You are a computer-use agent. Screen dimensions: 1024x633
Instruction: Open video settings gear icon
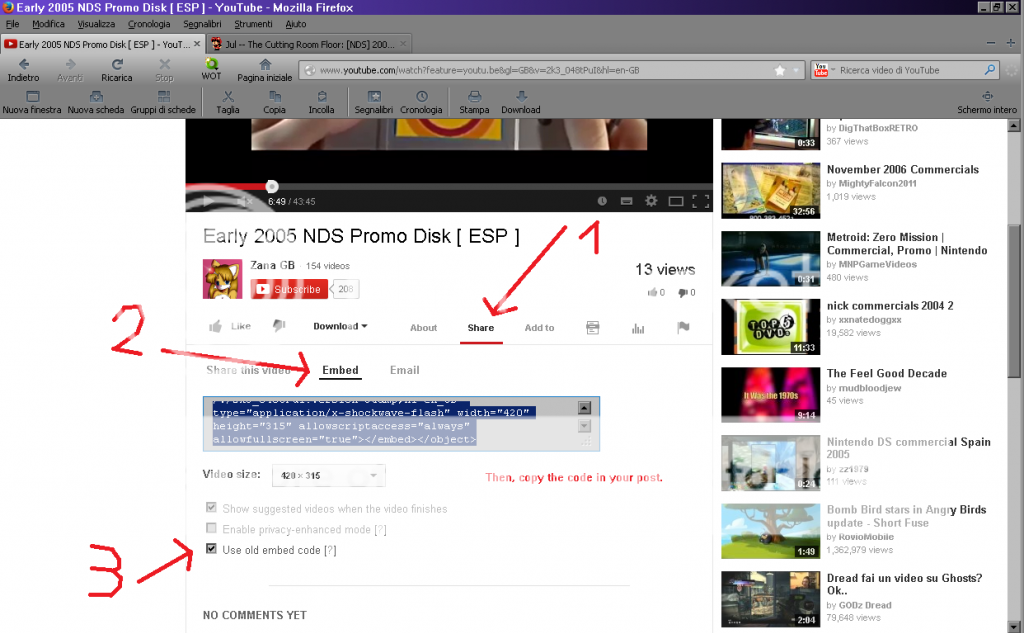click(x=651, y=201)
